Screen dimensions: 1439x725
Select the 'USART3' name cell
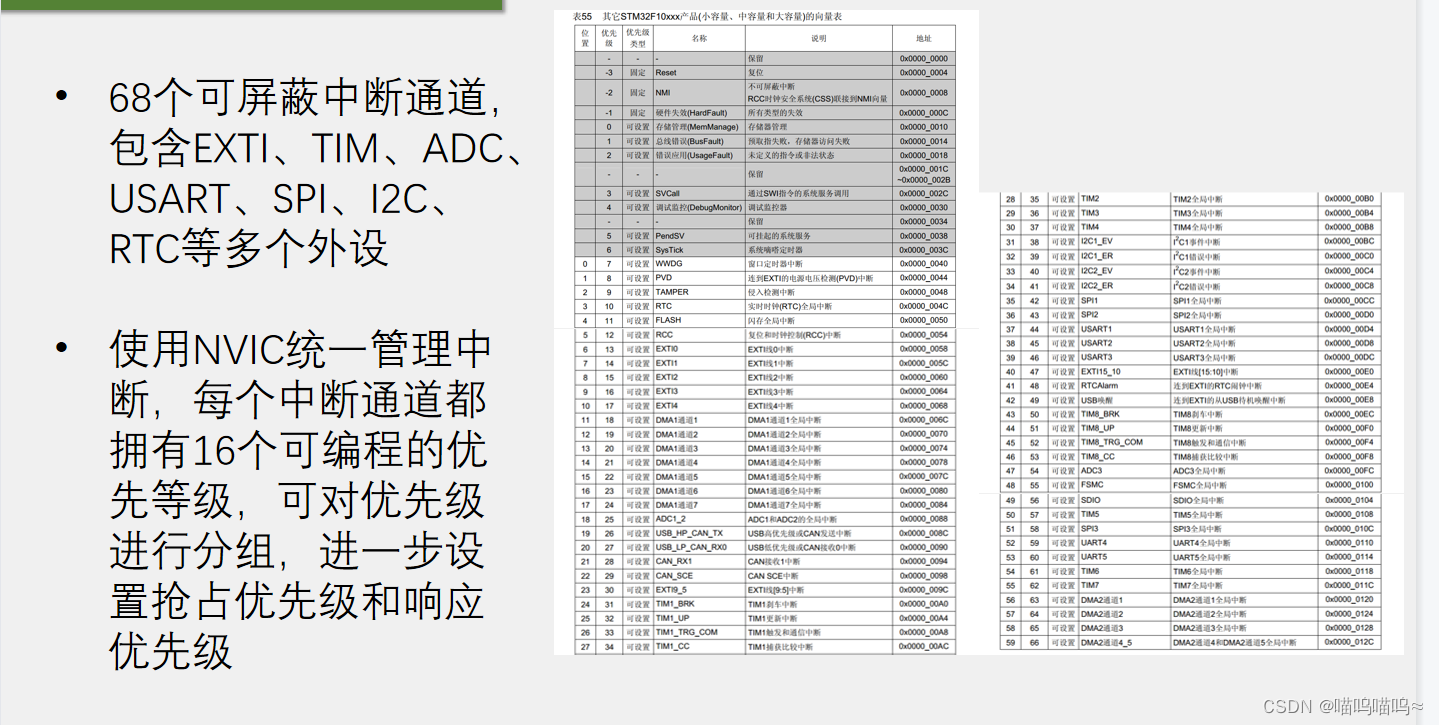click(x=1125, y=357)
